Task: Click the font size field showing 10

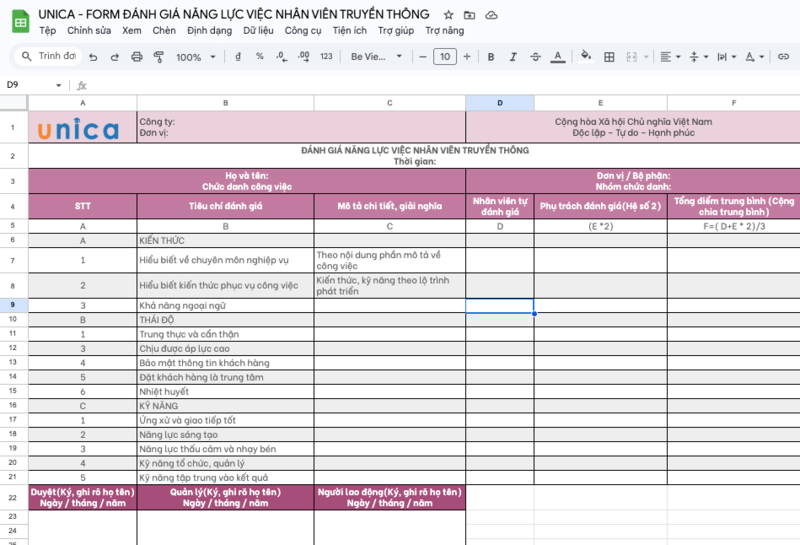Action: click(445, 57)
